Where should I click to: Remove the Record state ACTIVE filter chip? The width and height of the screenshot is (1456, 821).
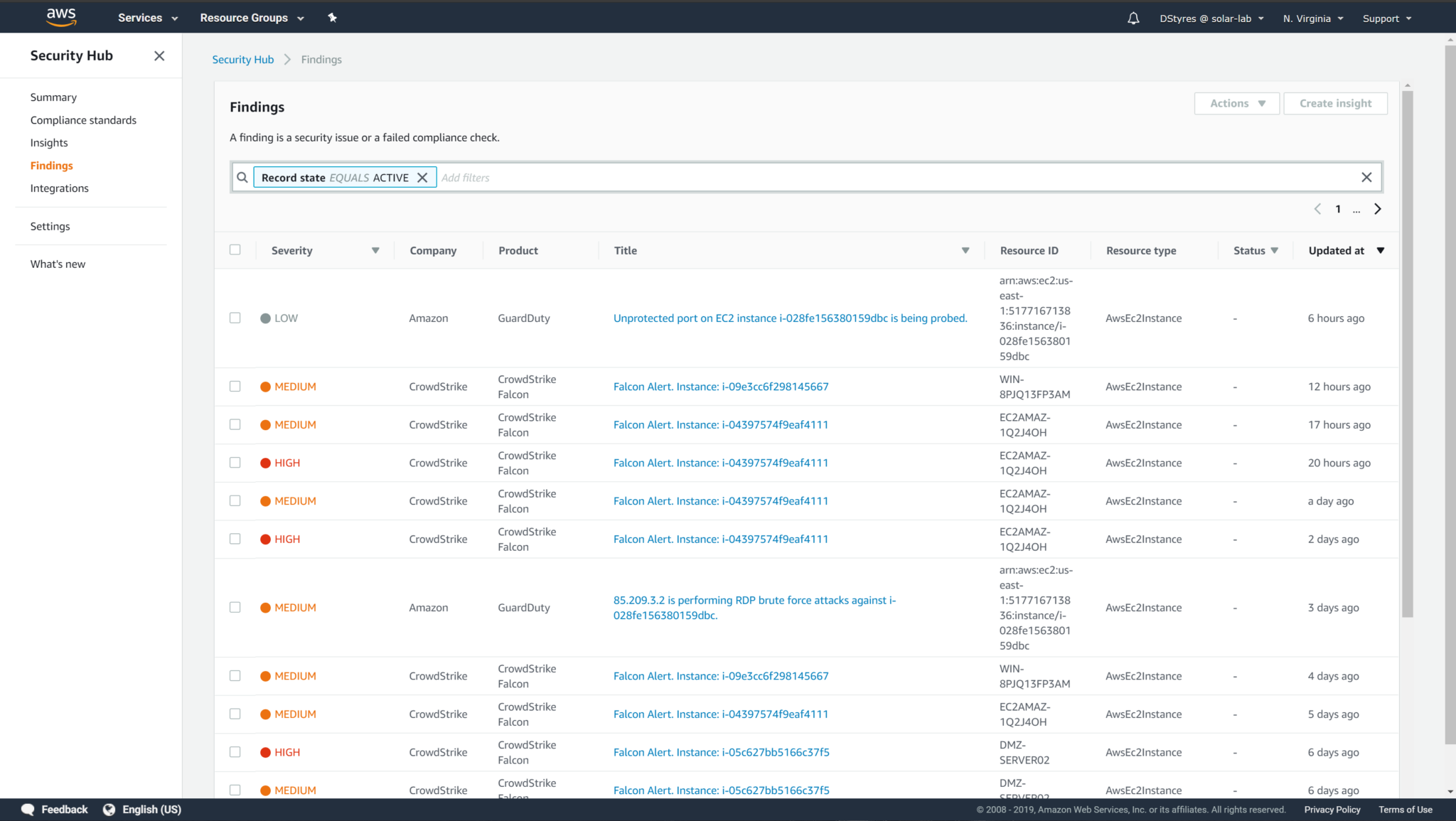click(x=424, y=177)
